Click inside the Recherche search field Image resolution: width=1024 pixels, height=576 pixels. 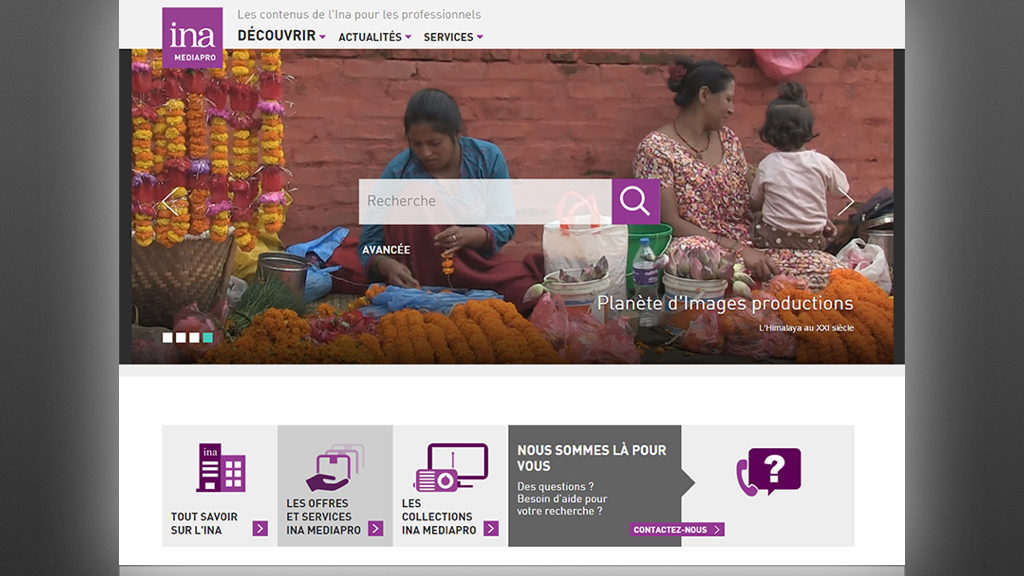pos(485,201)
